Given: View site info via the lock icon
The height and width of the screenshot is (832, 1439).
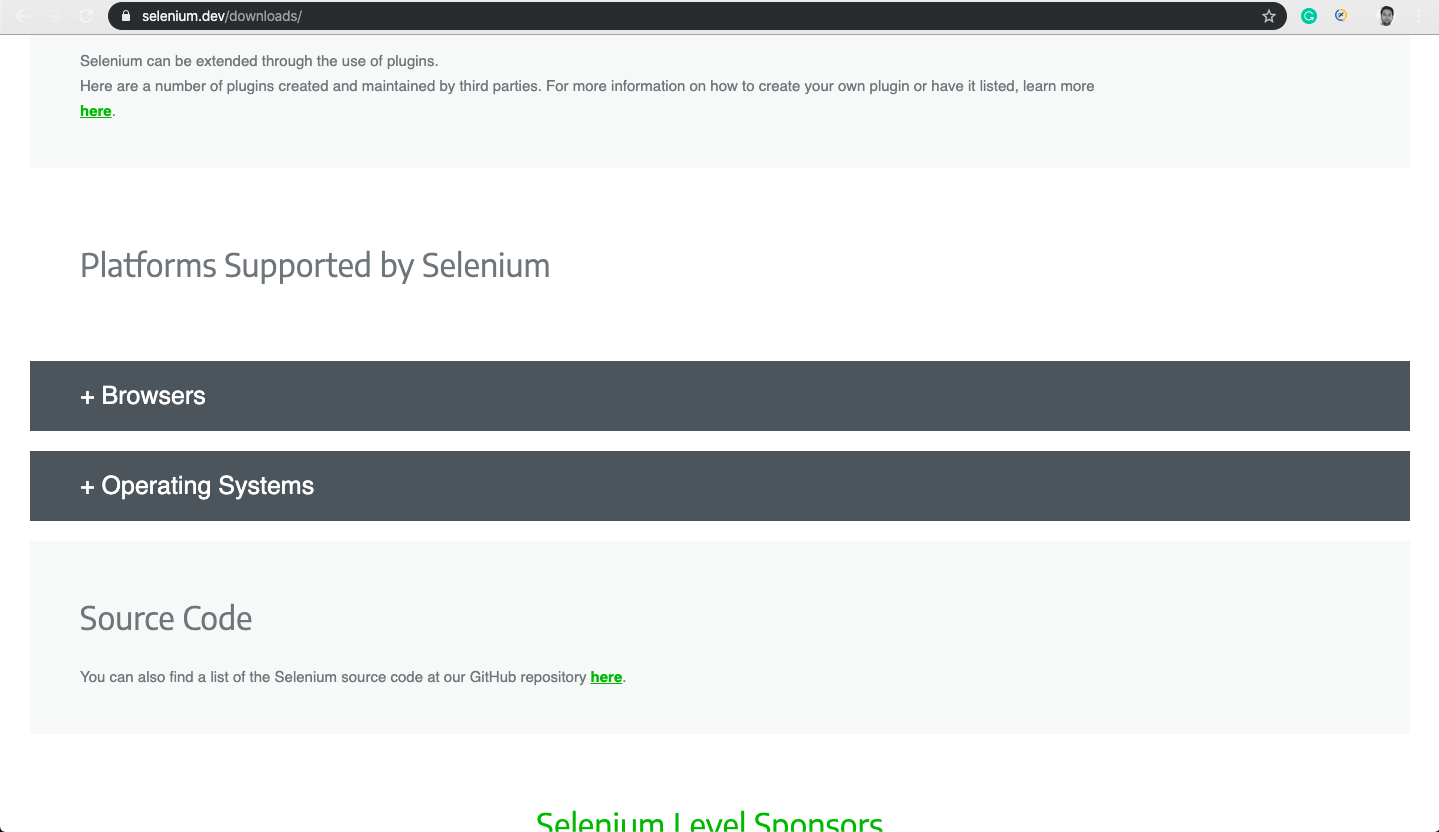Looking at the screenshot, I should coord(126,16).
